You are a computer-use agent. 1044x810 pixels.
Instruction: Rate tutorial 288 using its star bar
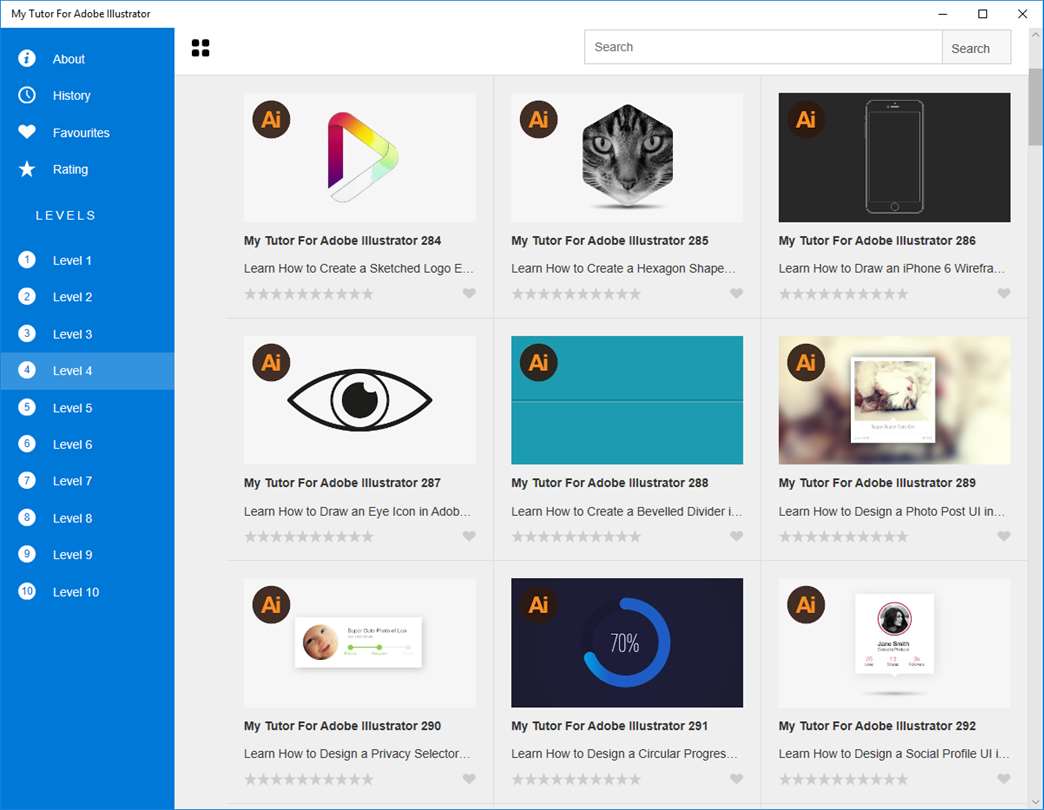point(576,536)
